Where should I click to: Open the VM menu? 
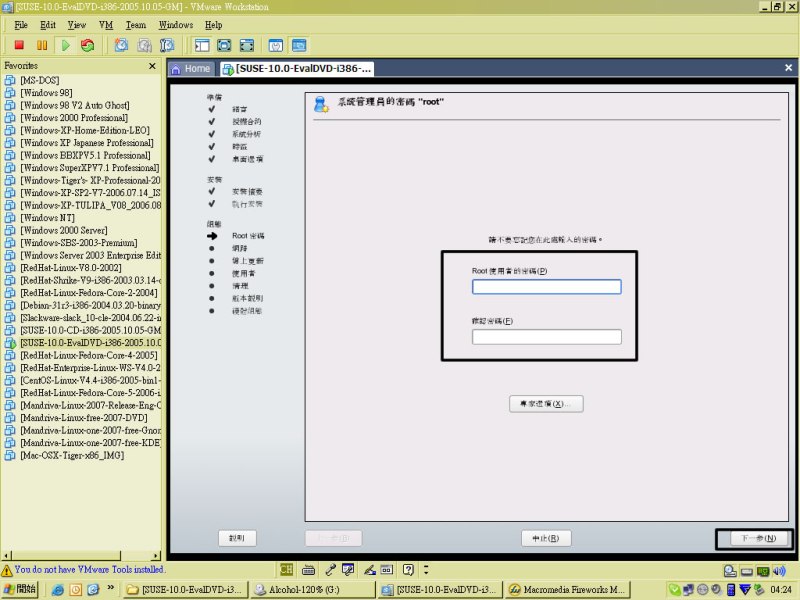[106, 25]
